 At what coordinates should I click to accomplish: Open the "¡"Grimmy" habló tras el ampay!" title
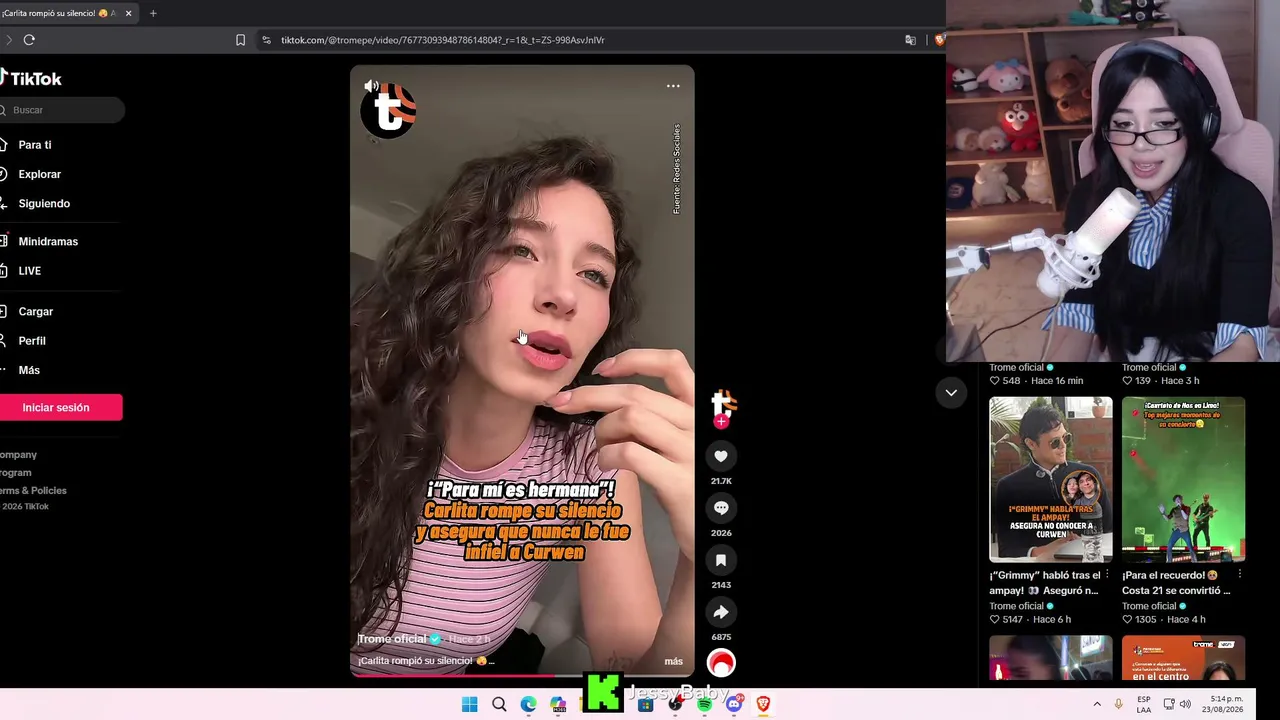pos(1045,583)
